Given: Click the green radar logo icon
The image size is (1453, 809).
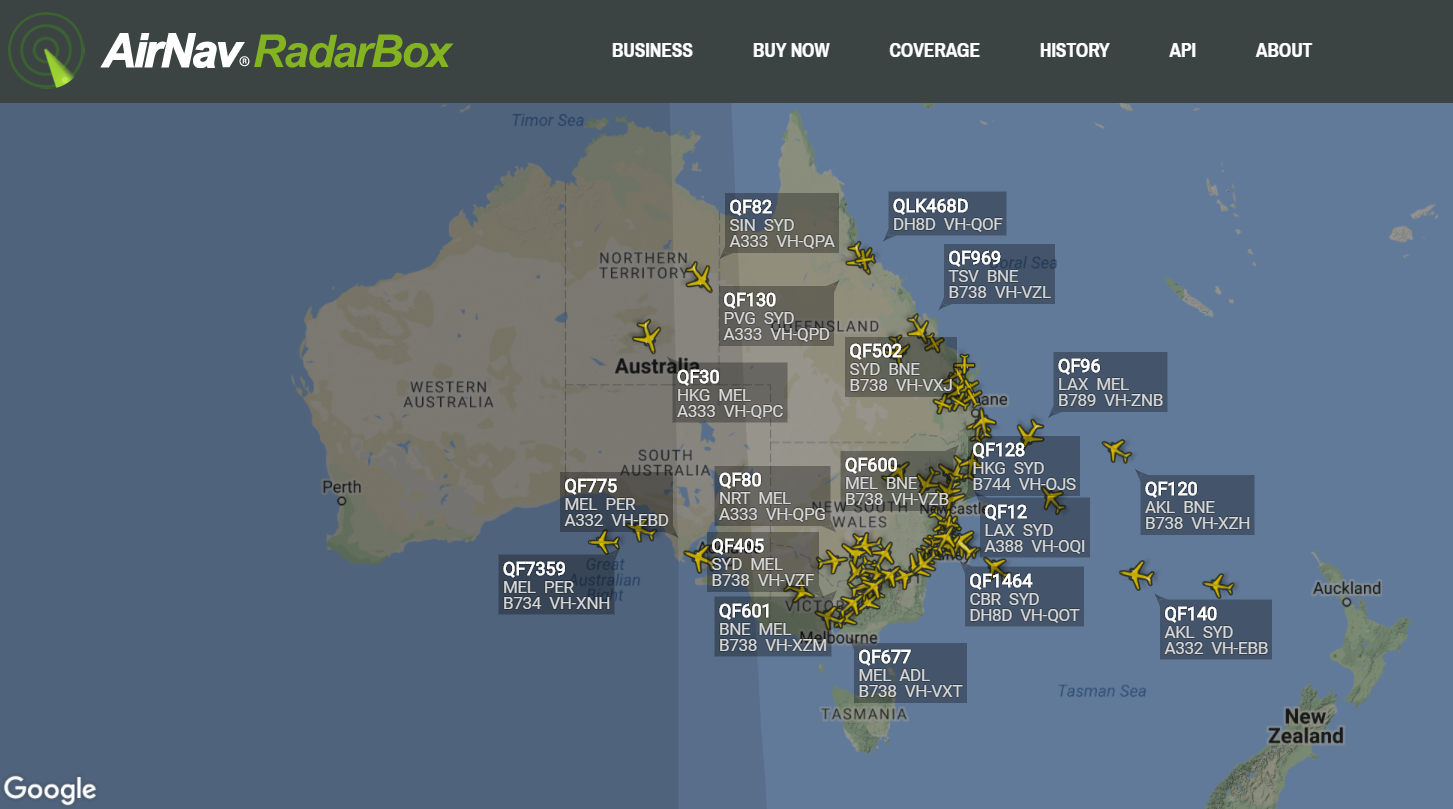Looking at the screenshot, I should [x=47, y=51].
